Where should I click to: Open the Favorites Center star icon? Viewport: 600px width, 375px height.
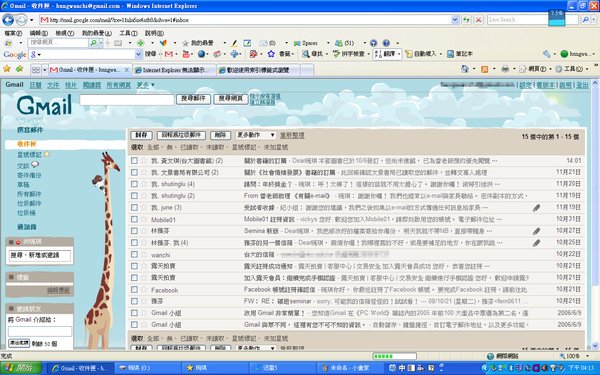(7, 69)
